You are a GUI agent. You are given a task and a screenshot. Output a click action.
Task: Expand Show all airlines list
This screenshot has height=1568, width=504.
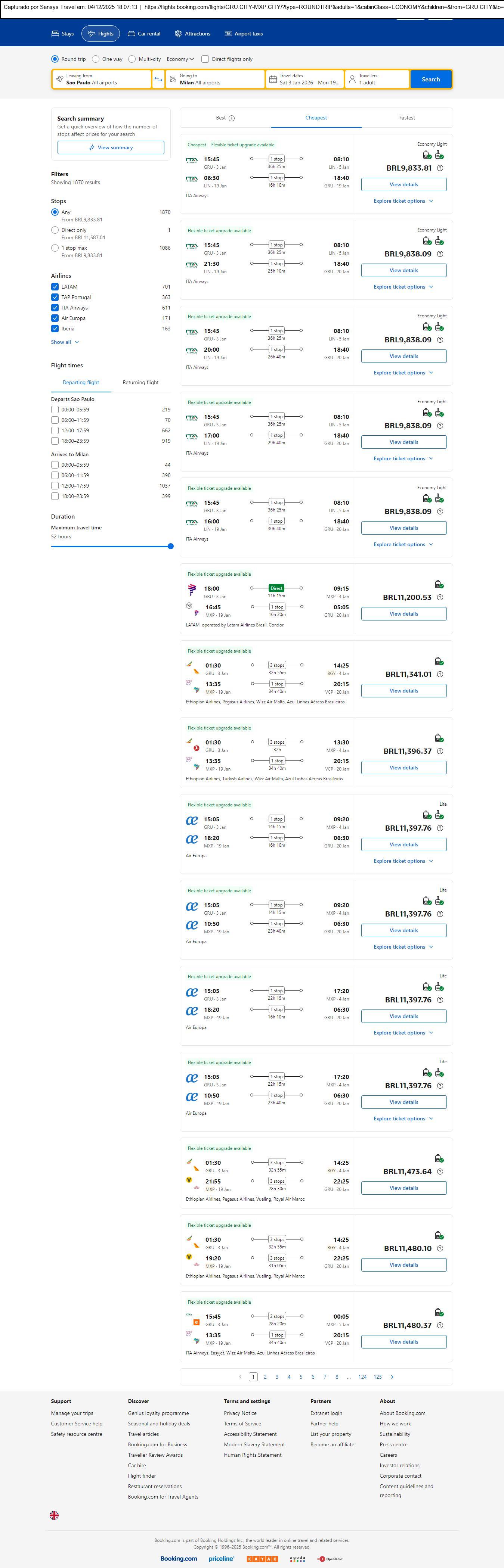(65, 342)
